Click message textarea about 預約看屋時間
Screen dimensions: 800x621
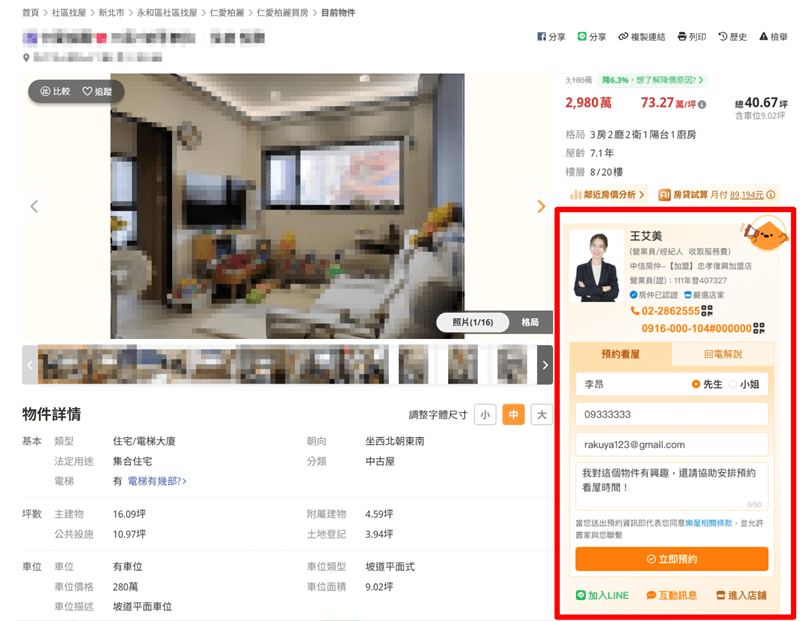[x=671, y=486]
